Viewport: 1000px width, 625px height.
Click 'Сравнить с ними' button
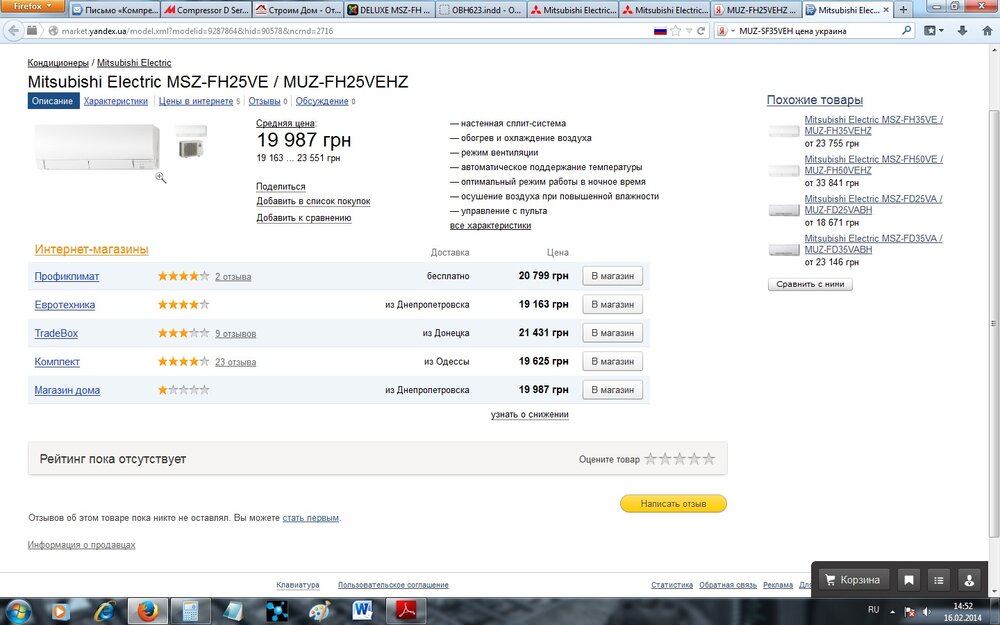(x=810, y=284)
